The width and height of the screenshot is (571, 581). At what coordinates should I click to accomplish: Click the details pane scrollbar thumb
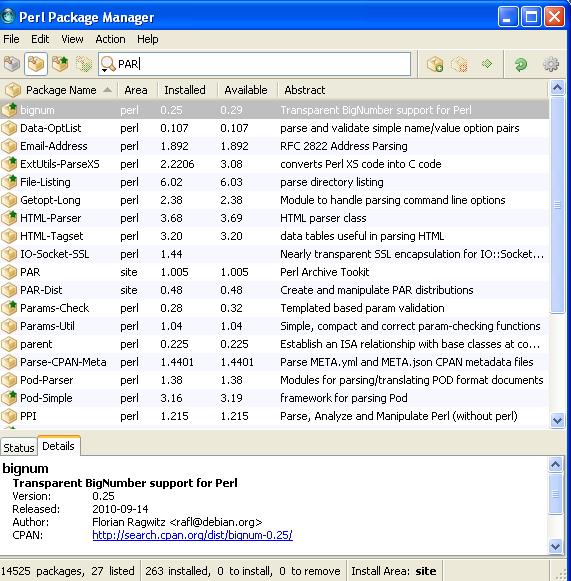coord(555,493)
